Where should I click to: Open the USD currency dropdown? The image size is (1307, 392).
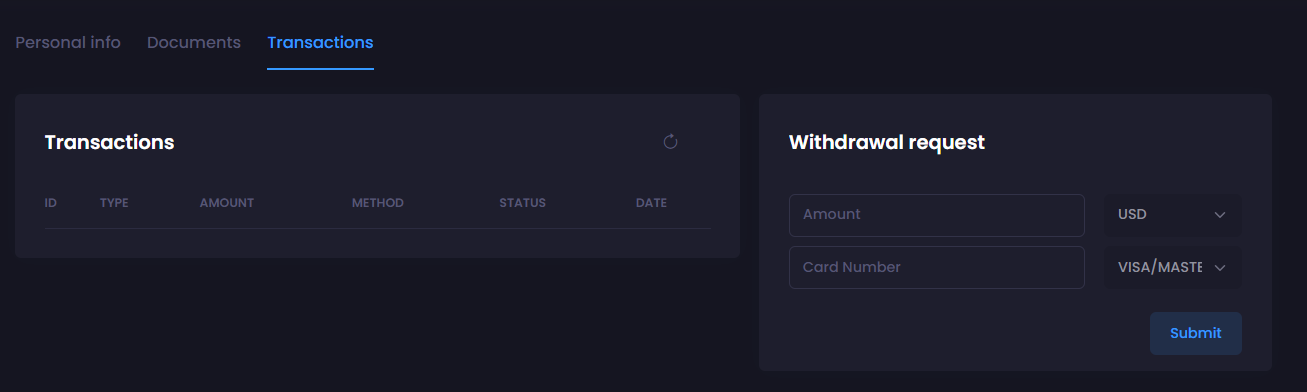pos(1173,215)
